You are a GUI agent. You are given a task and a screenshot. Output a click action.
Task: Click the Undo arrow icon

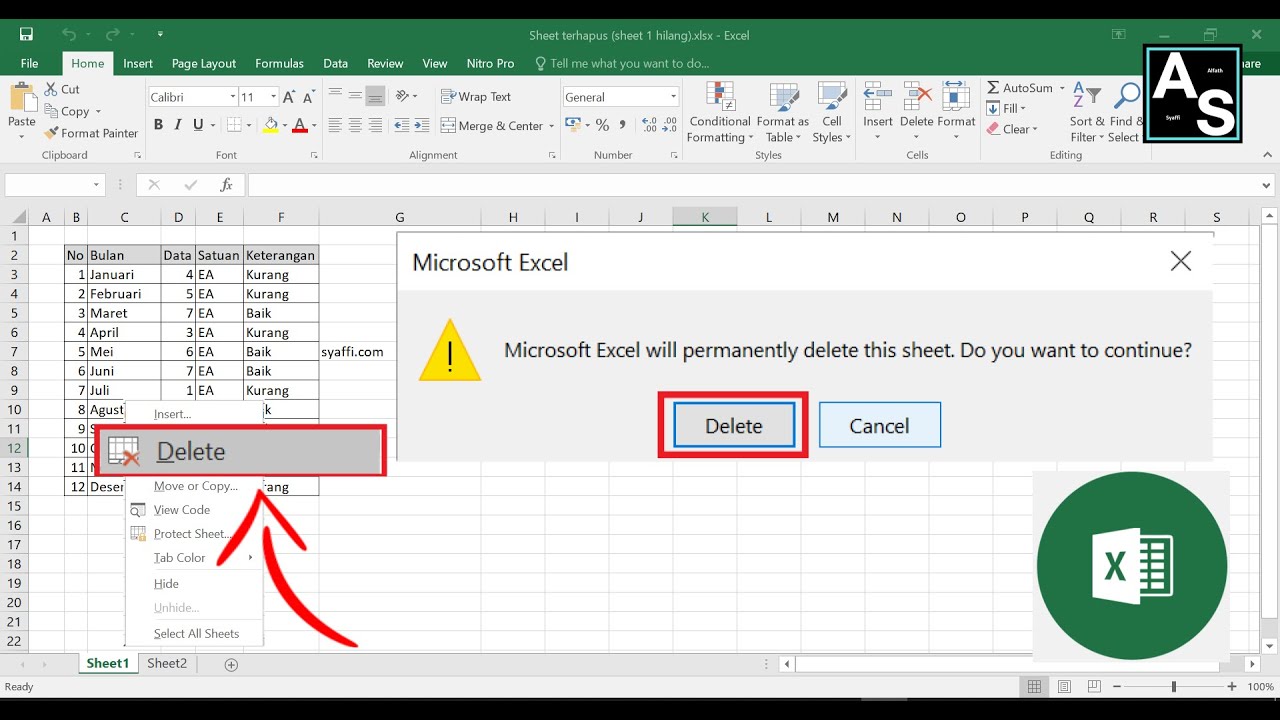(68, 34)
